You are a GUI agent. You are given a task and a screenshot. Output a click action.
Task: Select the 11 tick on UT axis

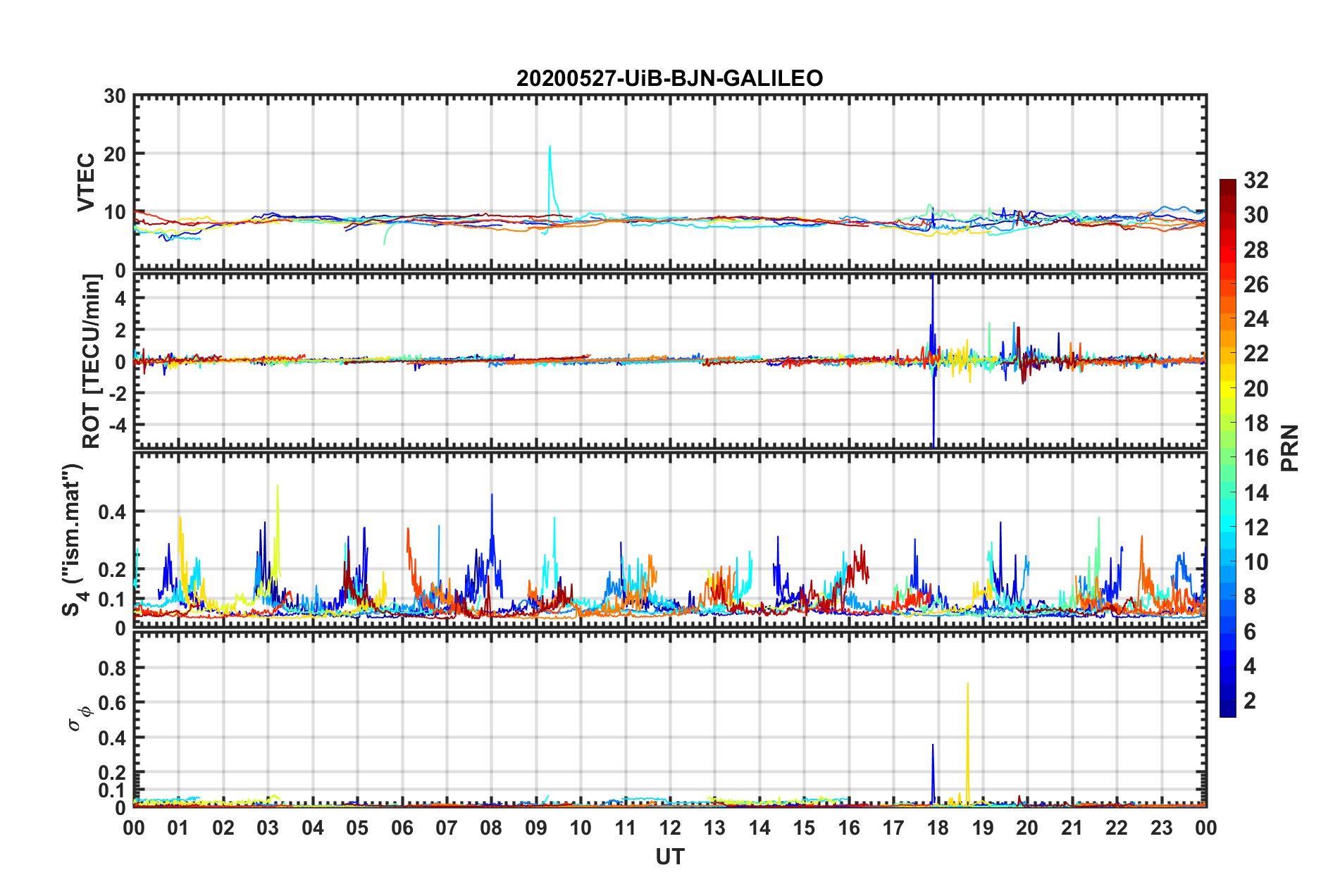point(626,828)
